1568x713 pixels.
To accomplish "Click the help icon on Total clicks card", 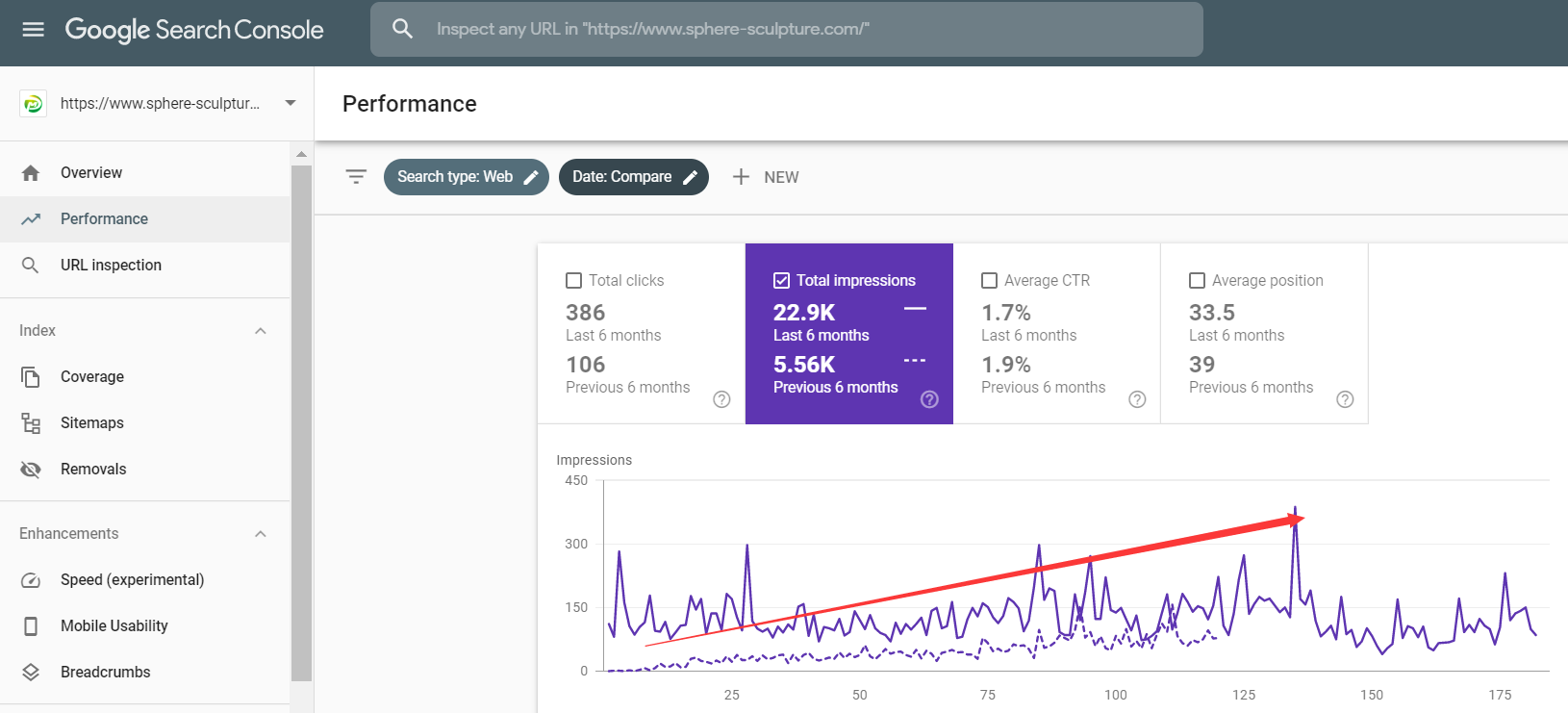I will point(722,399).
